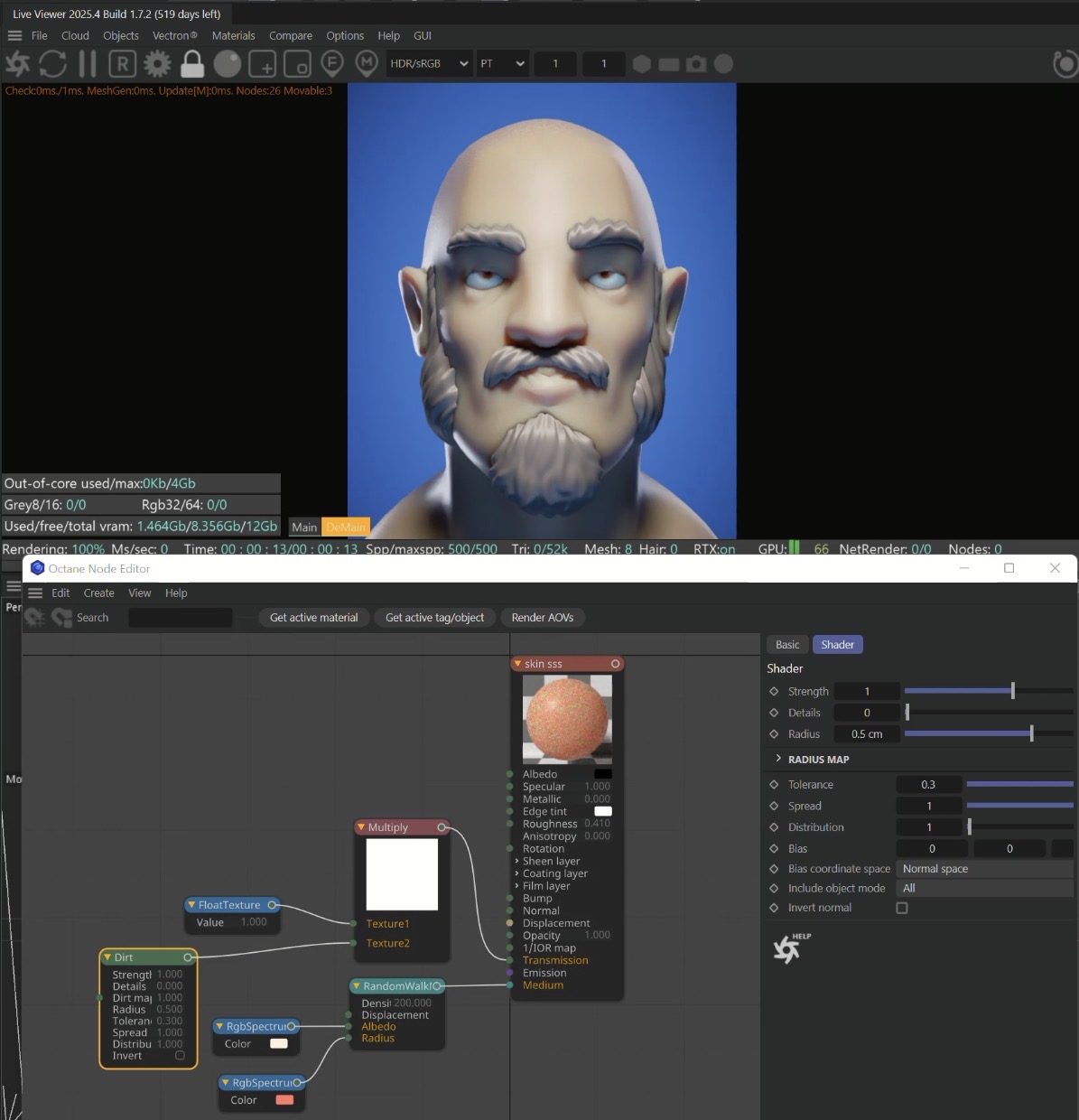Open the Include object mode dropdown
The width and height of the screenshot is (1079, 1120).
tap(987, 889)
